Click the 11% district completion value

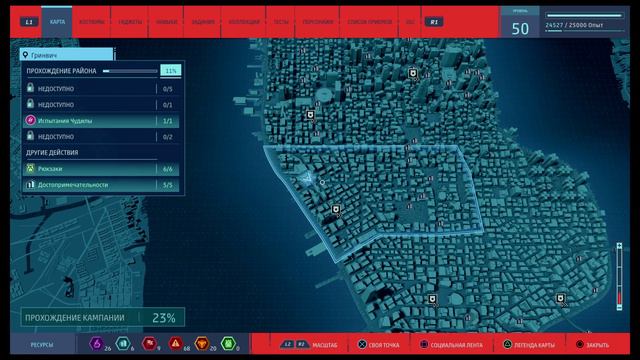pos(171,71)
